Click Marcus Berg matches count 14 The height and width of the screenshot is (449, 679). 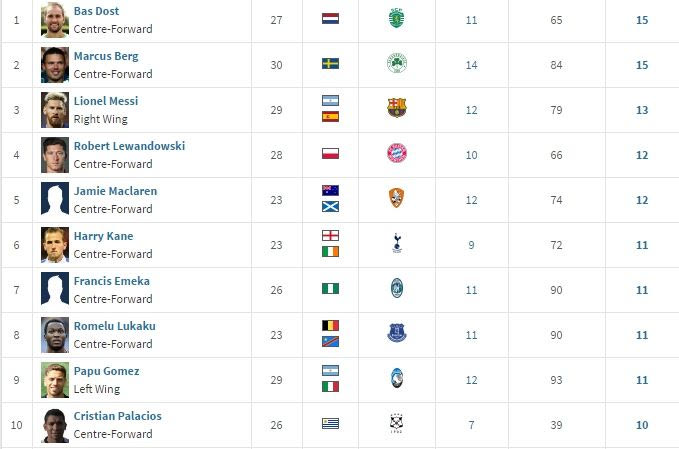coord(471,64)
